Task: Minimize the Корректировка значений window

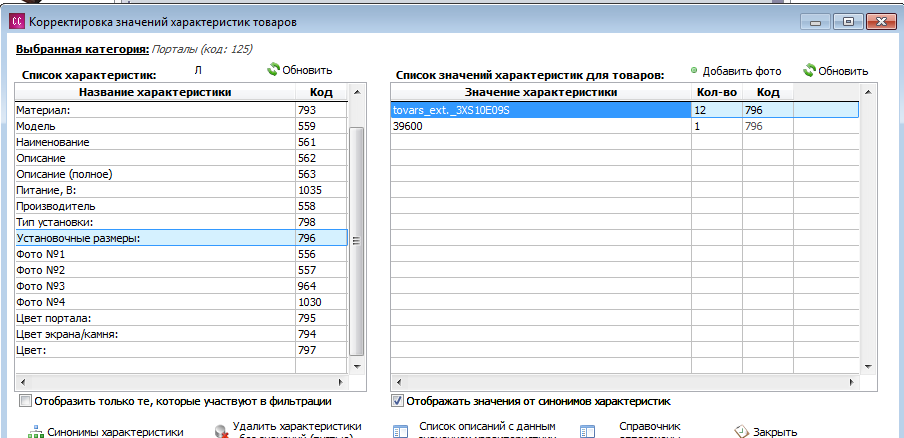Action: tap(816, 22)
